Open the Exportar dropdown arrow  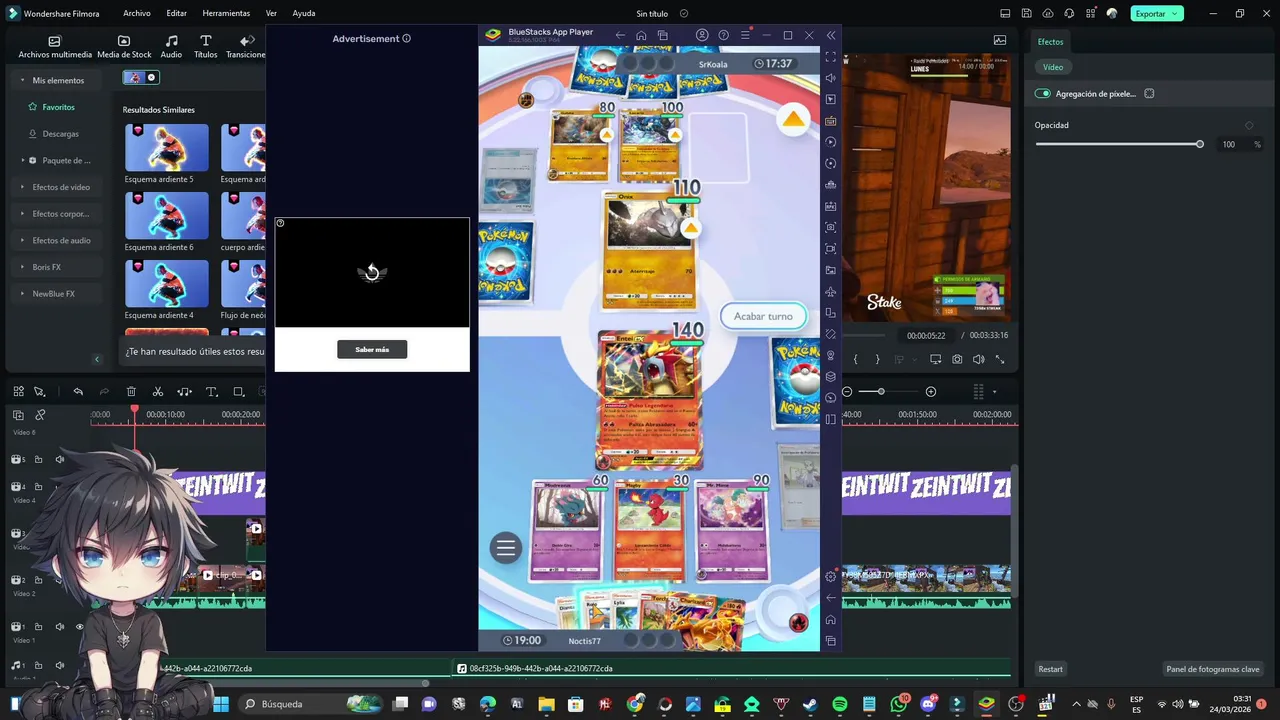(x=1176, y=14)
